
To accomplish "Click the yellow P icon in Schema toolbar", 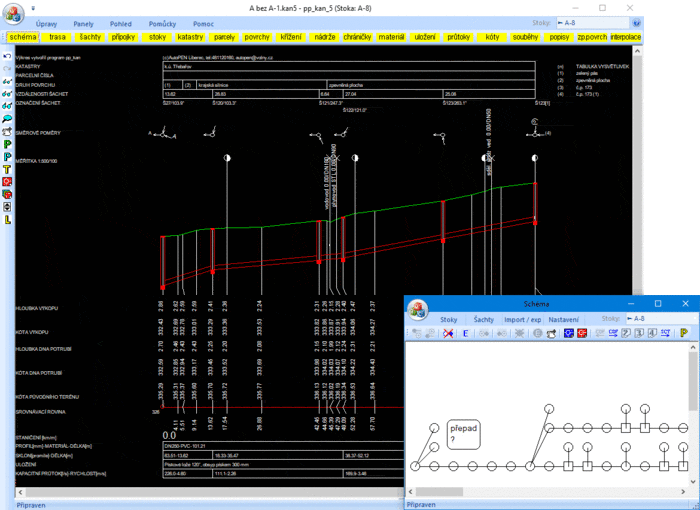I will [x=684, y=332].
